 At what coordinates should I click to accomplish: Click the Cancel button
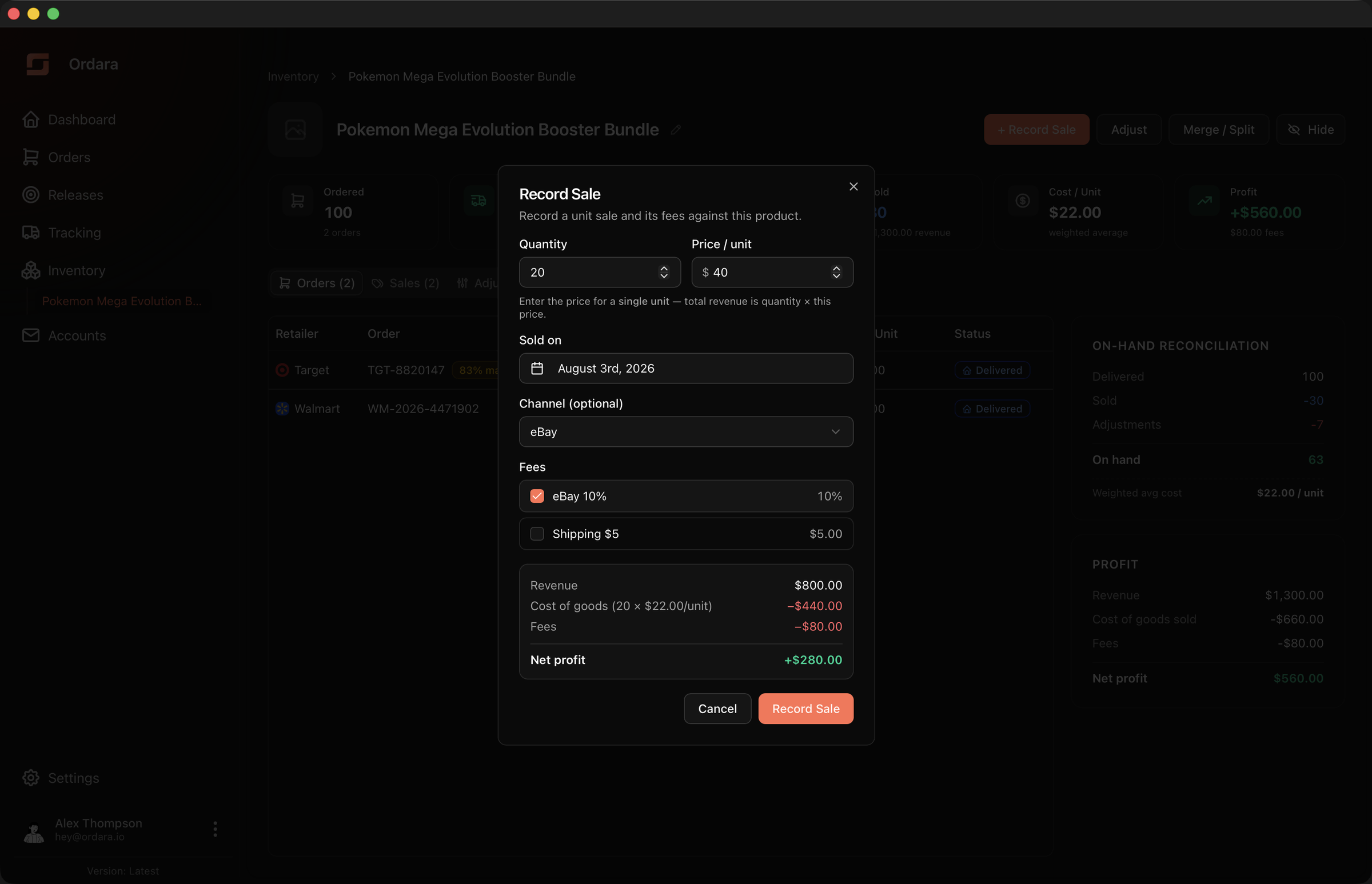[717, 709]
